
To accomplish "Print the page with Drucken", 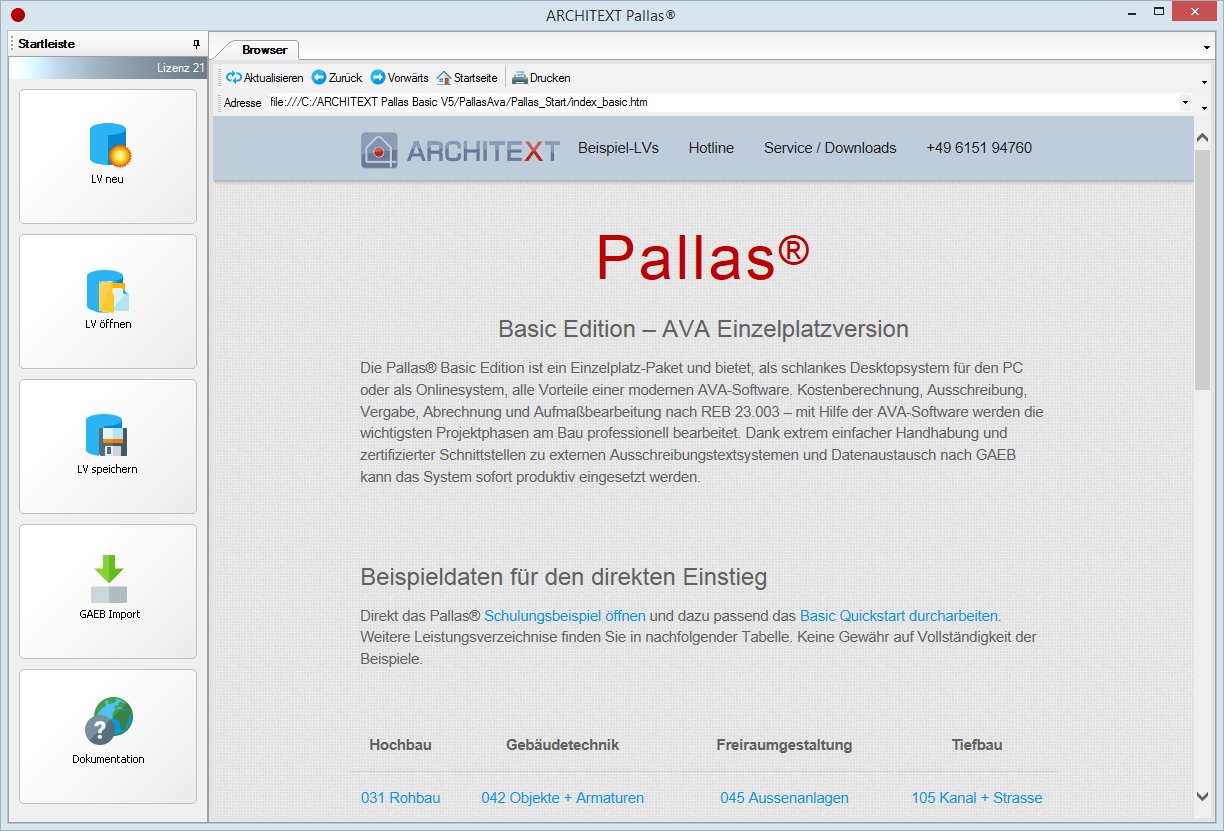I will point(541,78).
